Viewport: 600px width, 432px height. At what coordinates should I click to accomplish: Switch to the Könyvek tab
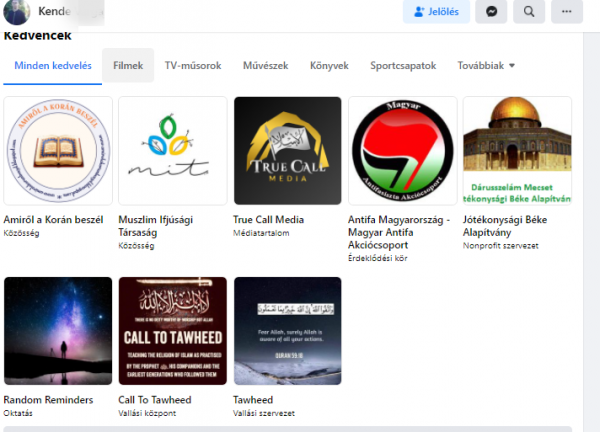pos(329,65)
